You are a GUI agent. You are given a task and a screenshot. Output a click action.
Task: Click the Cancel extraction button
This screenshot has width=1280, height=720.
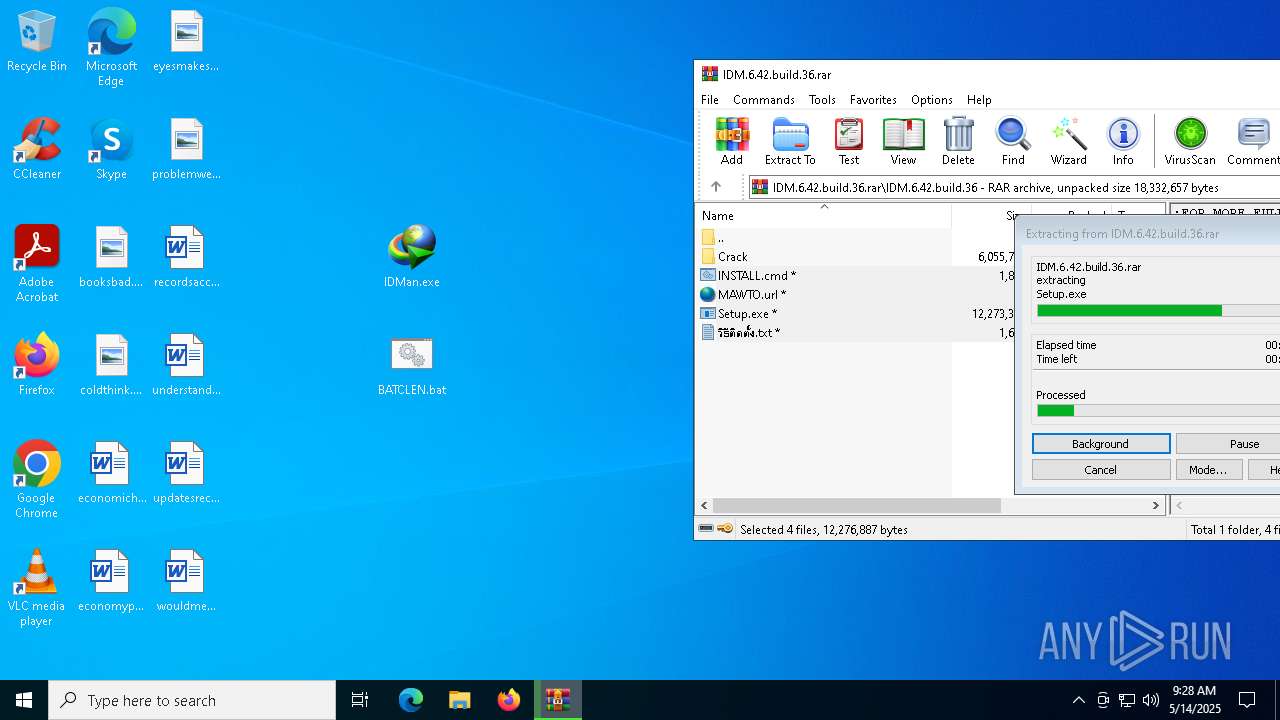[1101, 470]
